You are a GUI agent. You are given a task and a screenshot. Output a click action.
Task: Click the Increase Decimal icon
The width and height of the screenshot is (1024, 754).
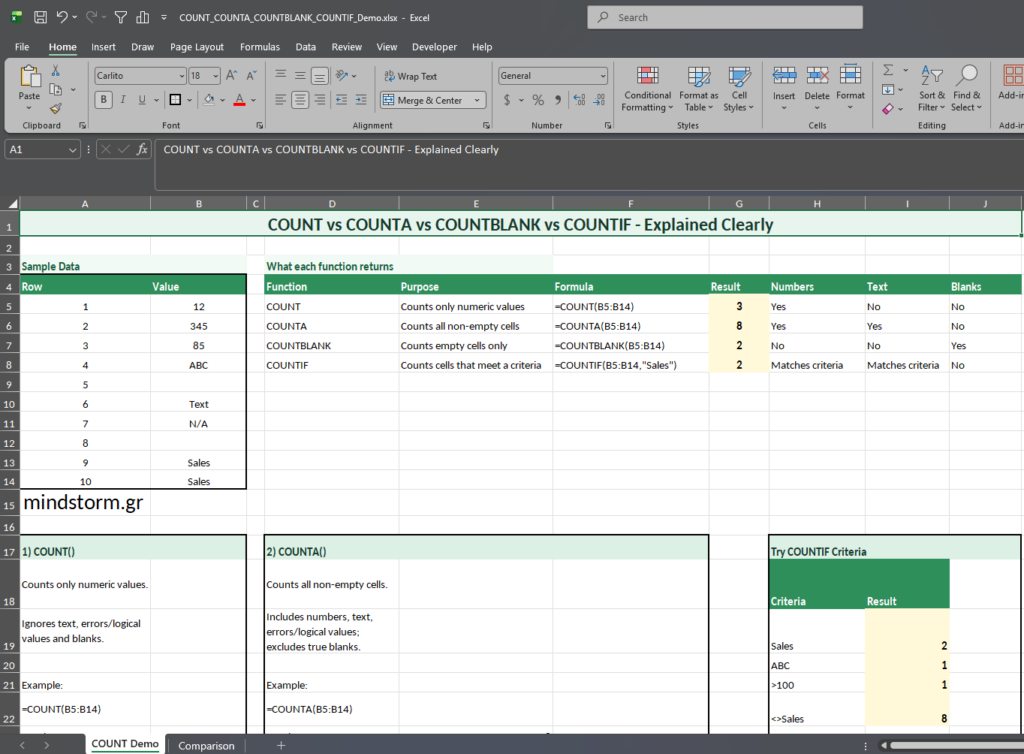(x=578, y=100)
